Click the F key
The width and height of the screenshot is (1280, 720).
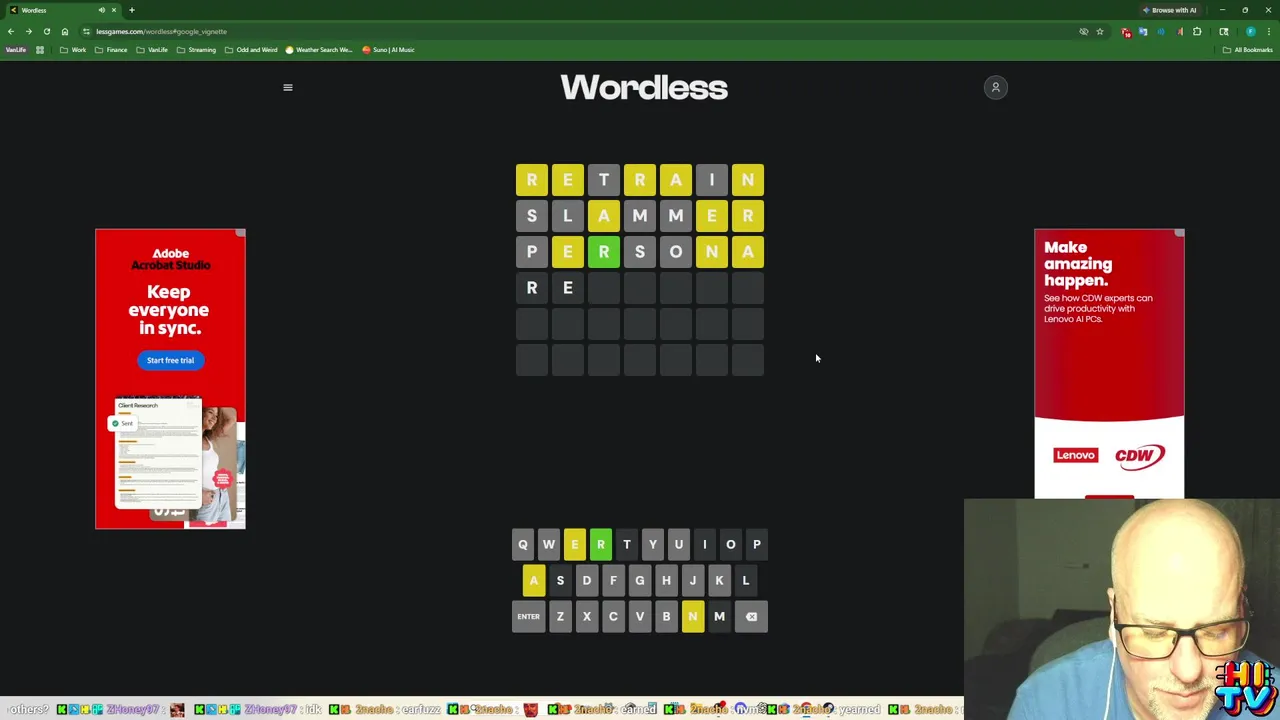click(613, 580)
